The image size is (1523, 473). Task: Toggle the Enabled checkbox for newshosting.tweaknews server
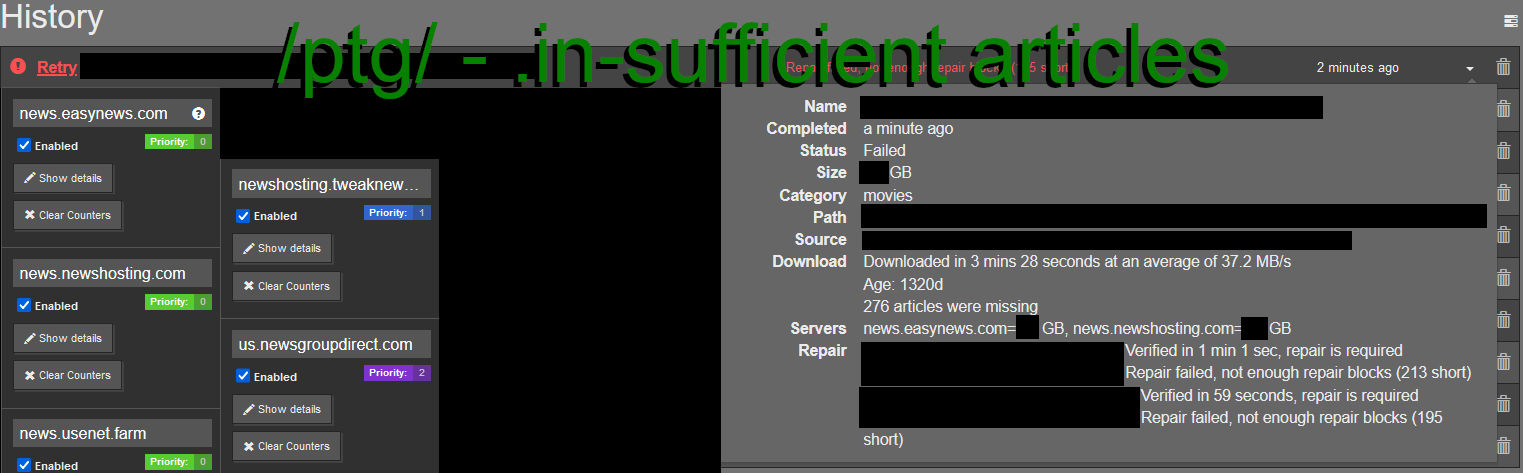tap(243, 215)
